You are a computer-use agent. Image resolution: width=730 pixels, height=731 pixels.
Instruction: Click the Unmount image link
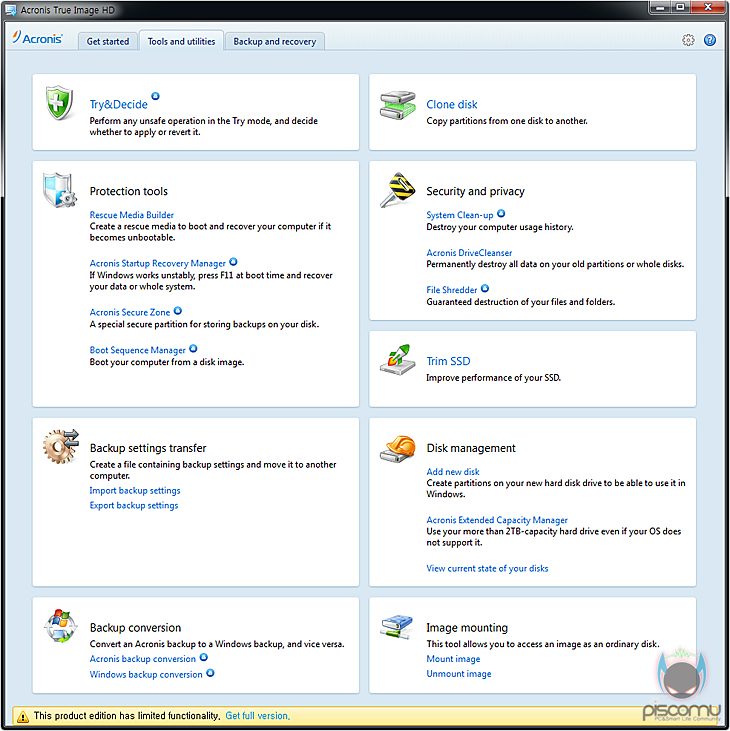459,674
